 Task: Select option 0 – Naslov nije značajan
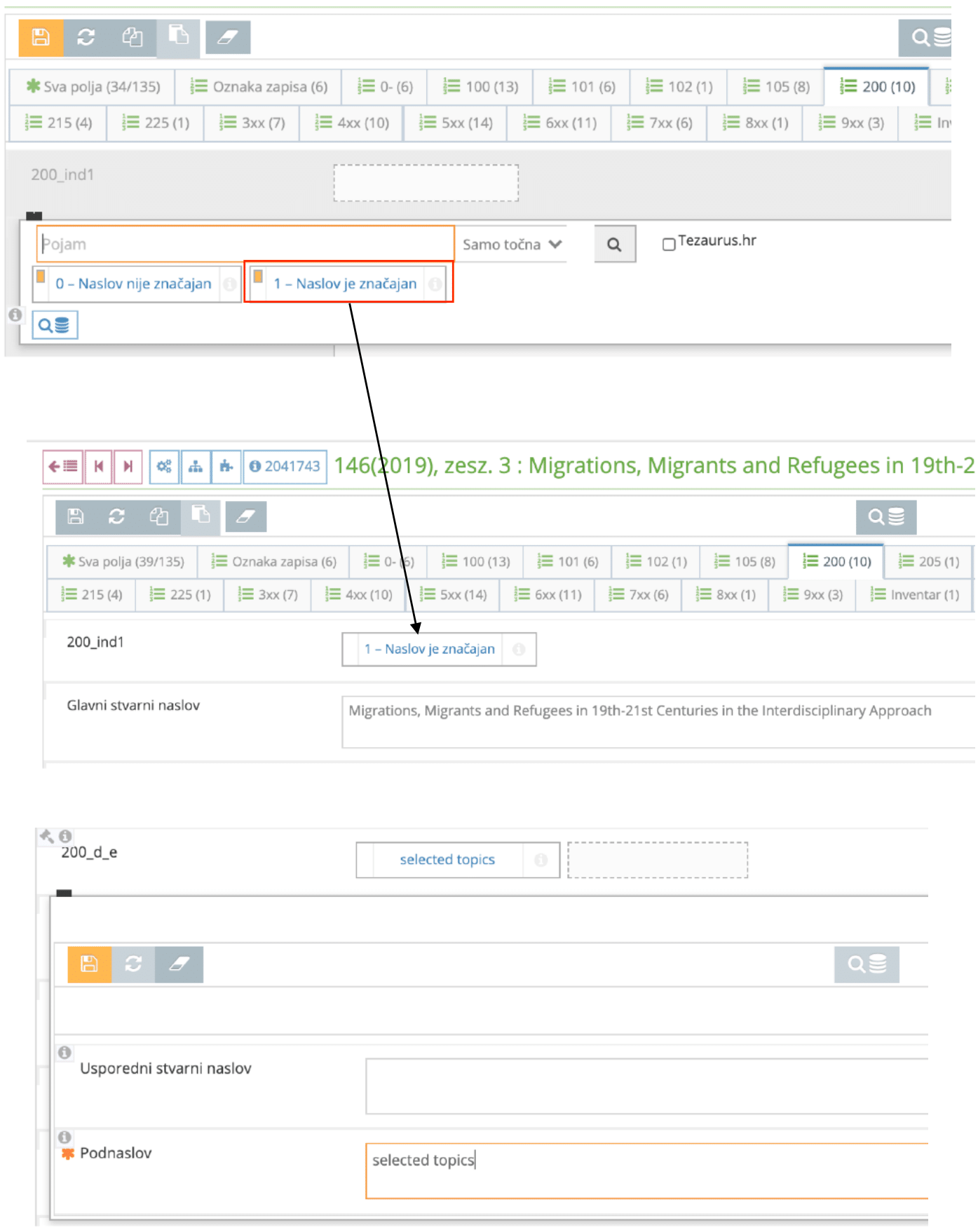(x=133, y=284)
